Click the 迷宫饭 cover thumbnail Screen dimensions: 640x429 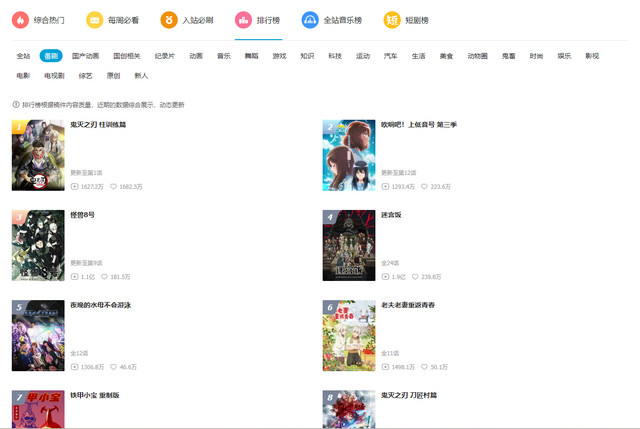[349, 245]
